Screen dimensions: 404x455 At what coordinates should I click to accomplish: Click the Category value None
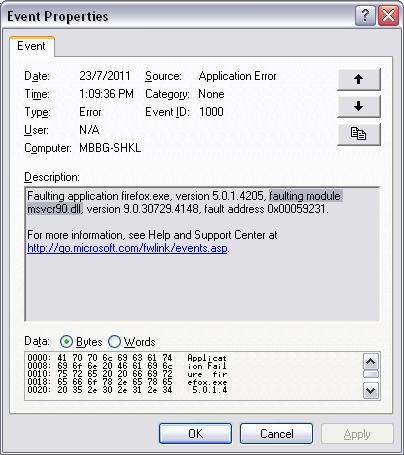(211, 94)
